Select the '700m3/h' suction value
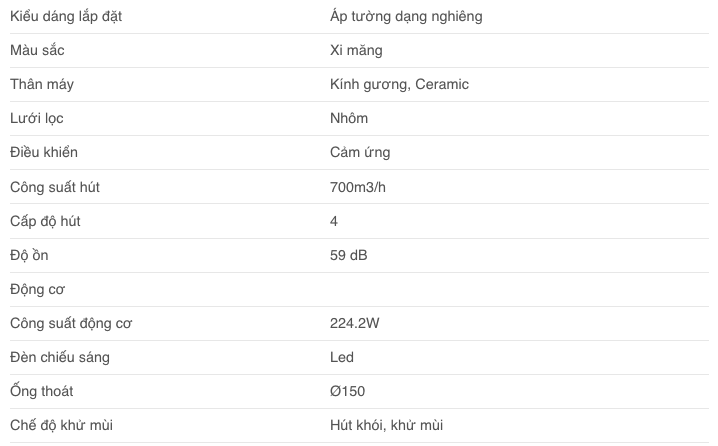Viewport: 718px width, 446px height. [x=358, y=187]
